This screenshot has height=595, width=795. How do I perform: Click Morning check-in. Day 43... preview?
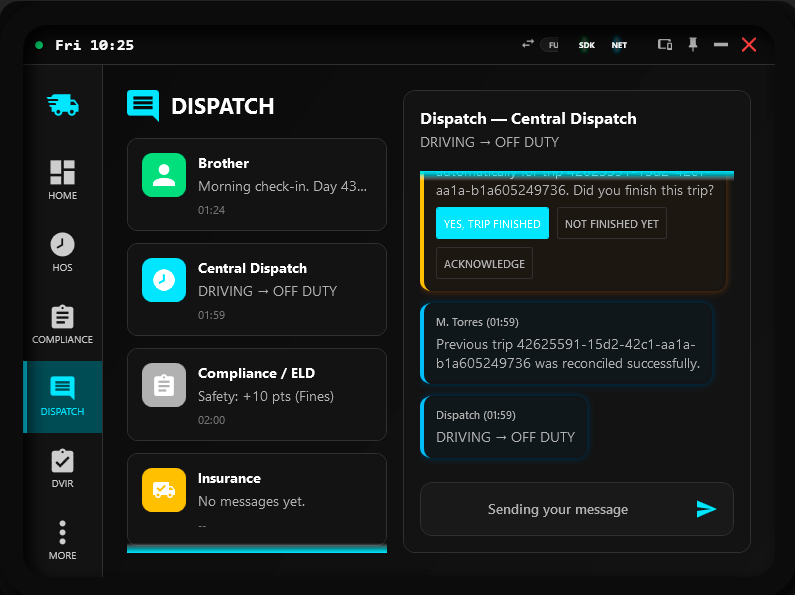click(x=282, y=186)
